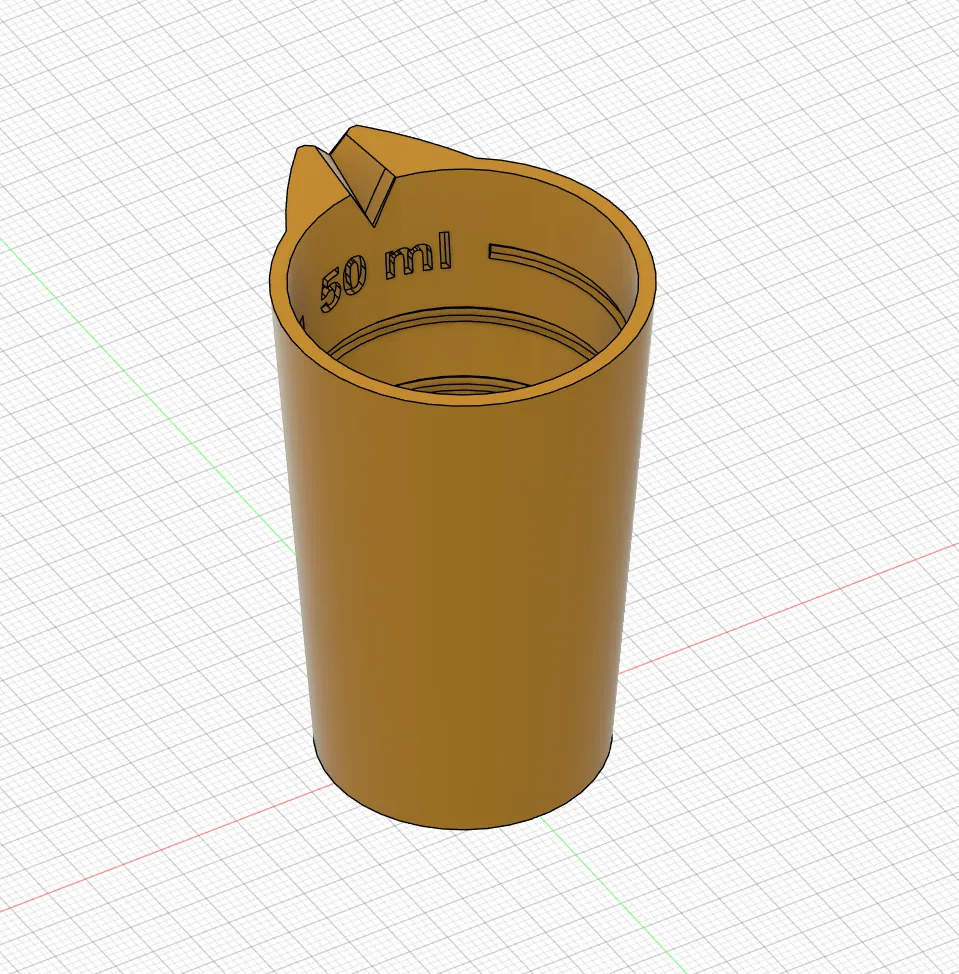Select the embossed "50 ml" text inside cup
The height and width of the screenshot is (974, 959).
pos(385,270)
